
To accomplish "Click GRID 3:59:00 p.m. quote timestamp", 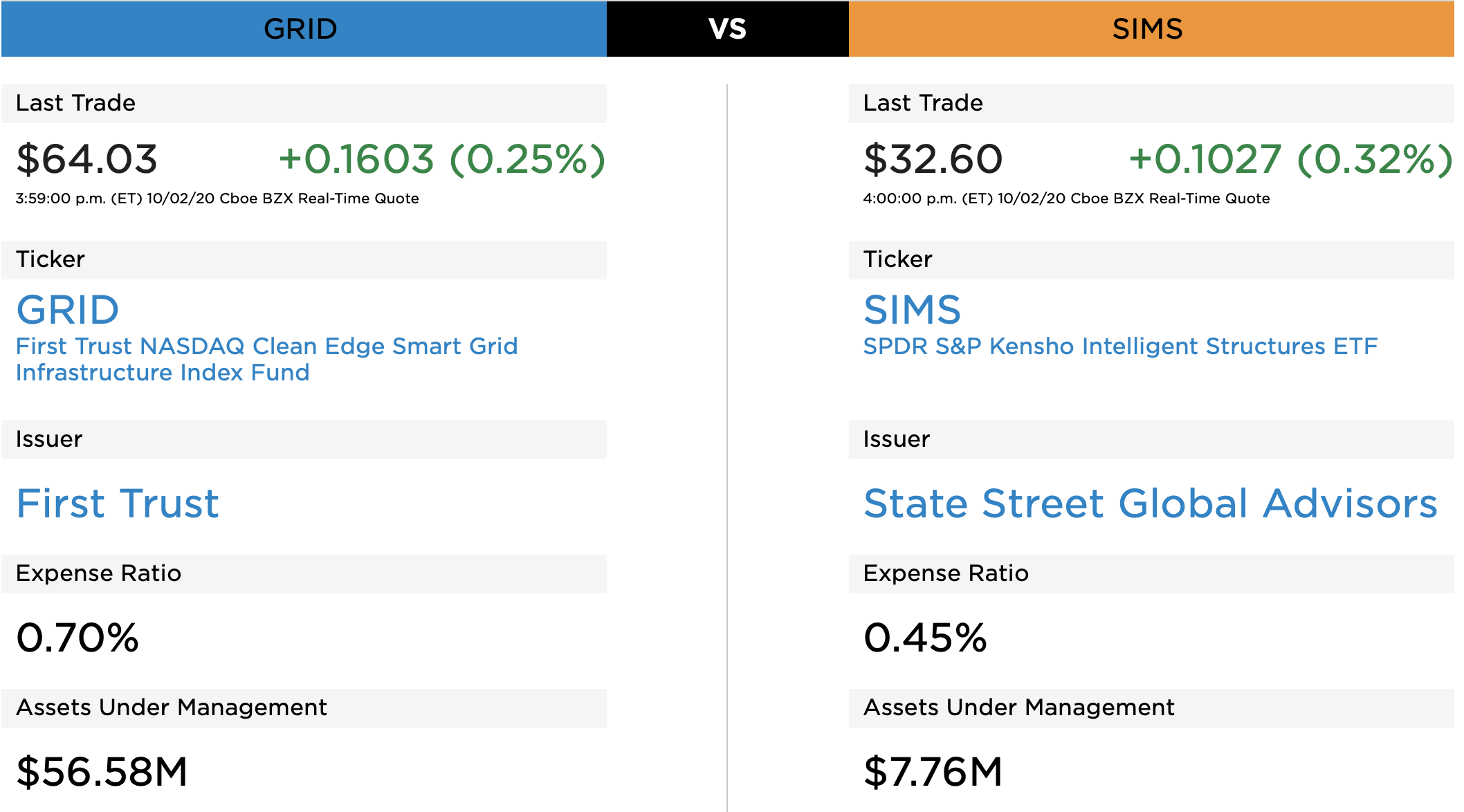I will (217, 199).
